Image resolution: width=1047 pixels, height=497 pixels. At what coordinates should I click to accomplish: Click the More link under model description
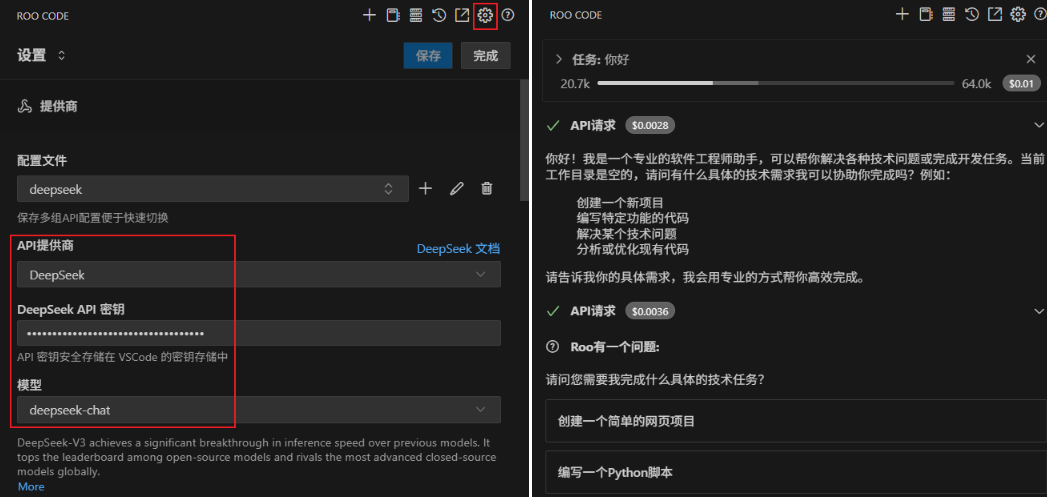[x=31, y=486]
